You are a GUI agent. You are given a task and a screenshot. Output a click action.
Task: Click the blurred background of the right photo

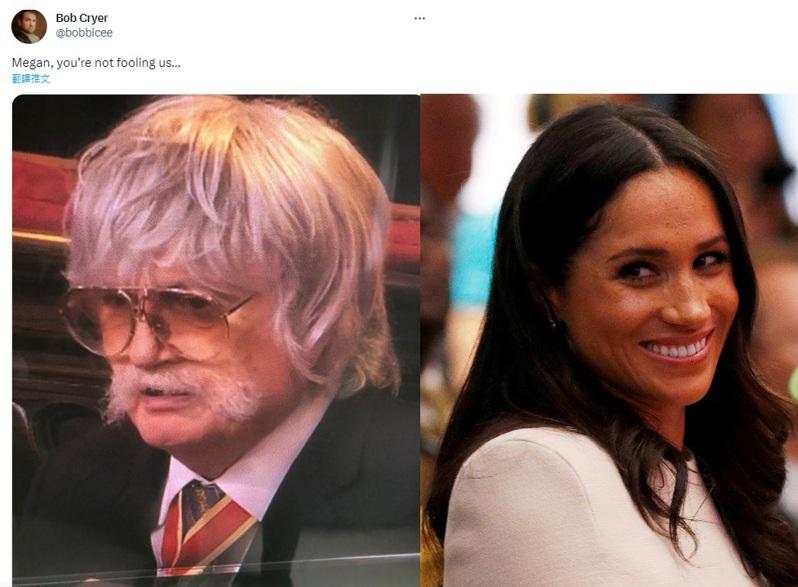pyautogui.click(x=458, y=229)
